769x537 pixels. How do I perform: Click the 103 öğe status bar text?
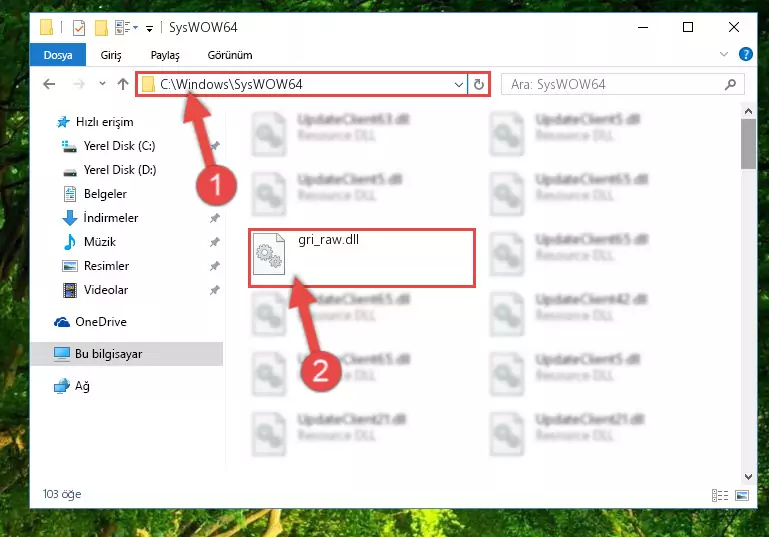(x=62, y=494)
